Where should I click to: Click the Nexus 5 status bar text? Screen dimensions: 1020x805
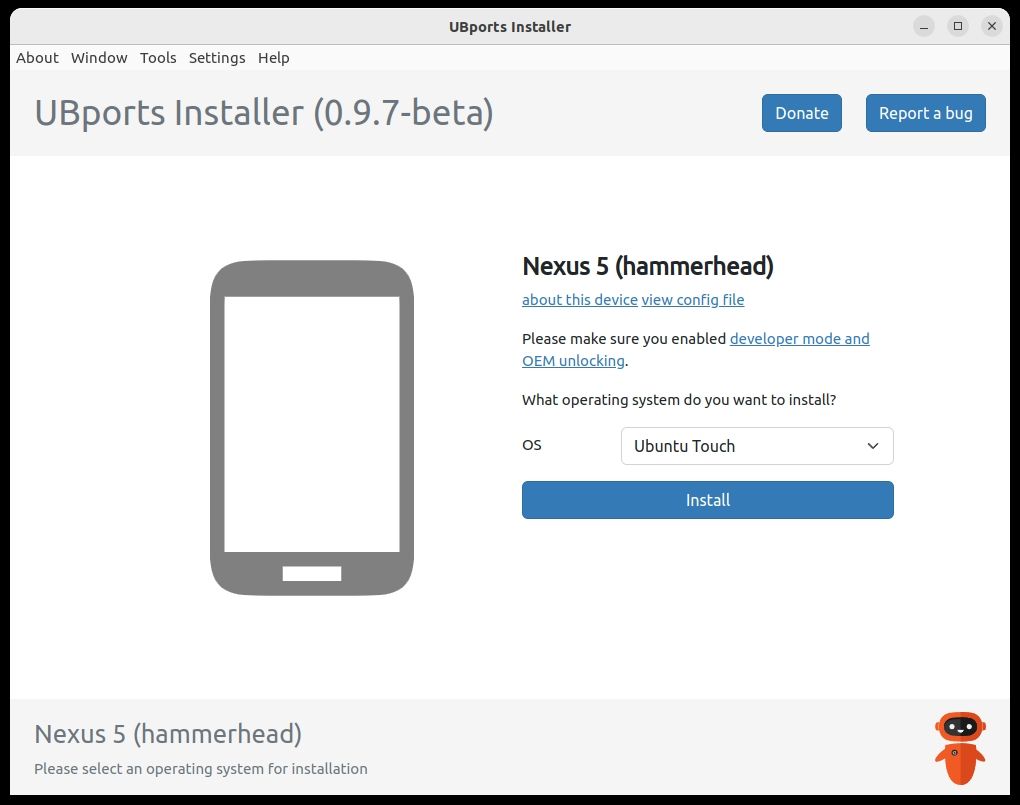pos(166,734)
